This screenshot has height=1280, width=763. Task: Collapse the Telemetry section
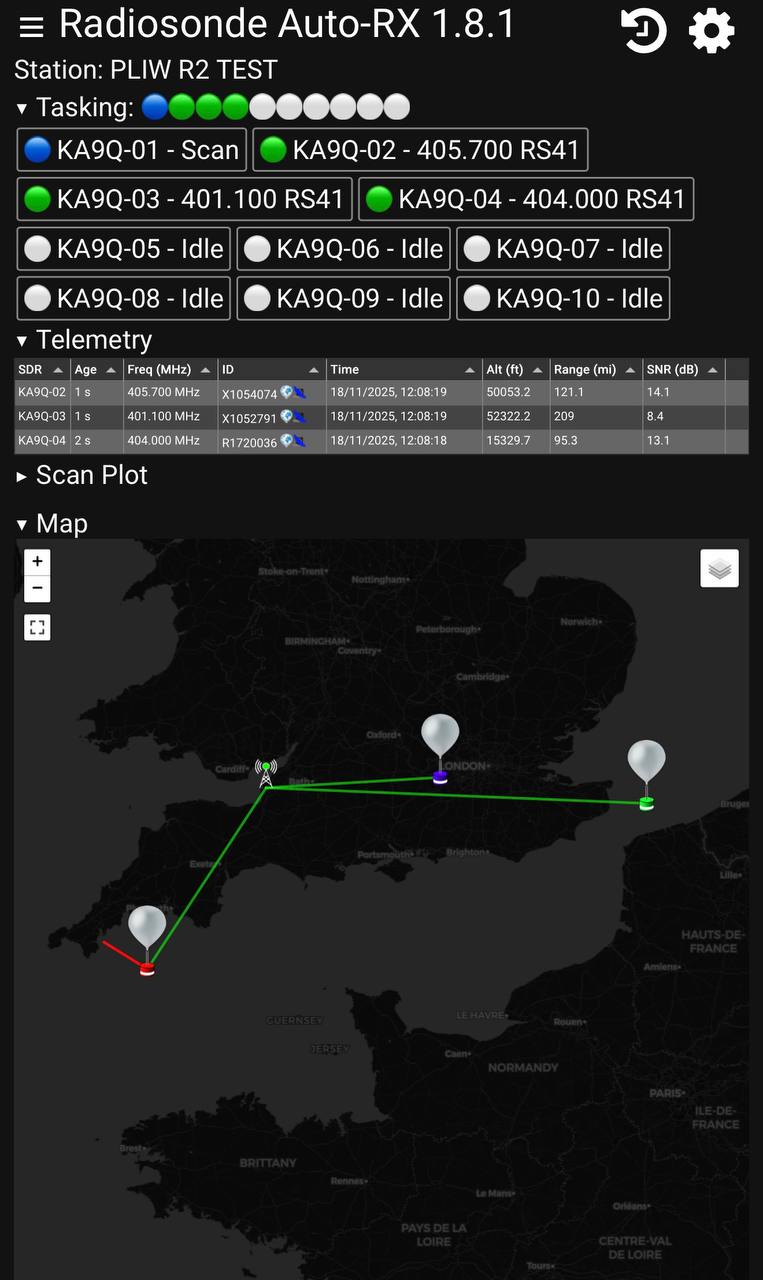pyautogui.click(x=22, y=341)
